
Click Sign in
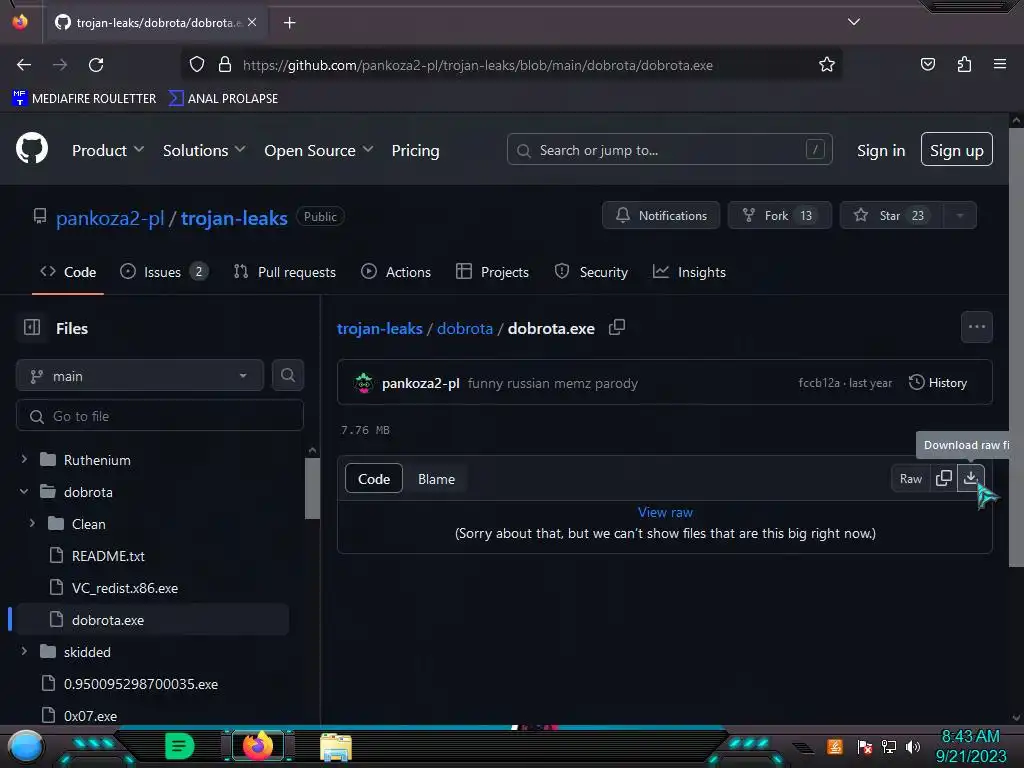(881, 150)
